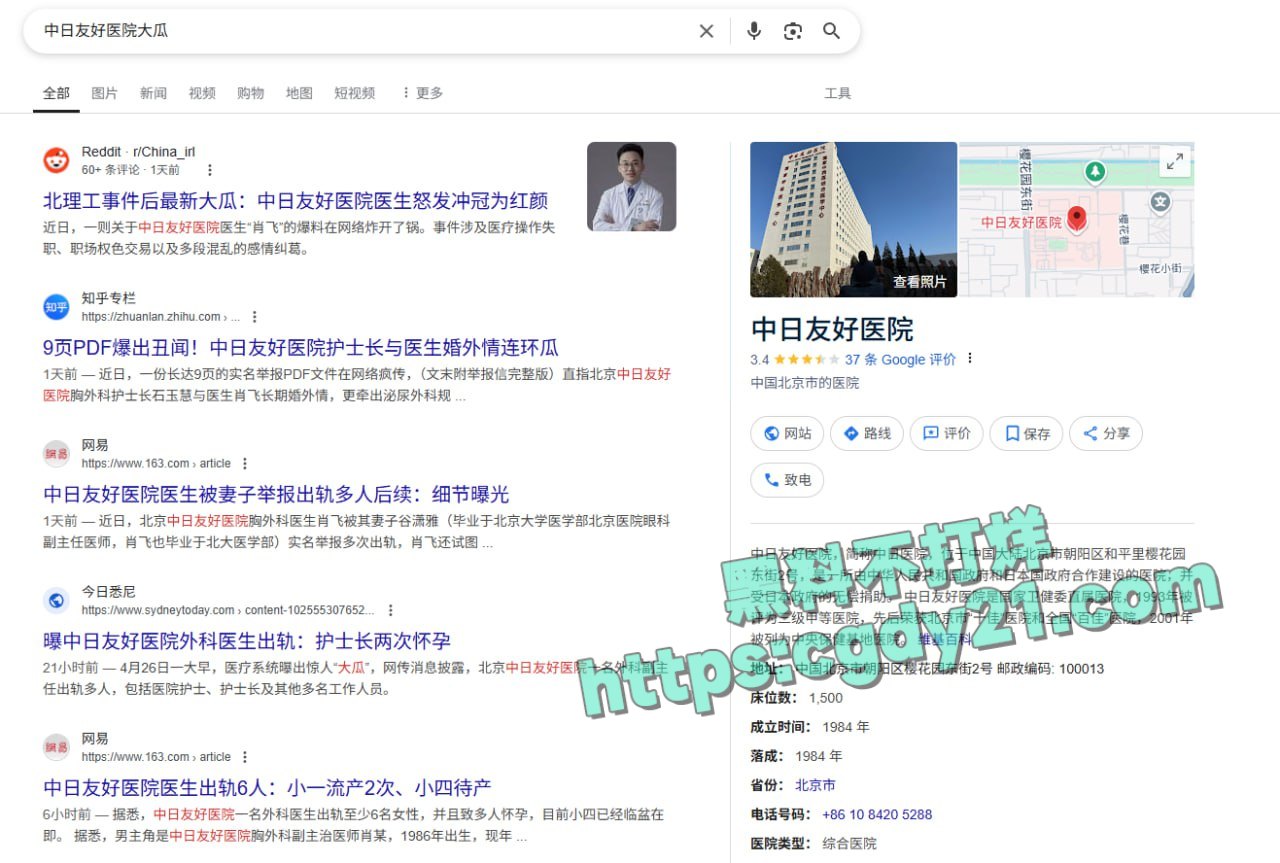This screenshot has width=1280, height=863.
Task: Open the 曝中日友好医院外科医生出轨 article
Action: point(247,641)
